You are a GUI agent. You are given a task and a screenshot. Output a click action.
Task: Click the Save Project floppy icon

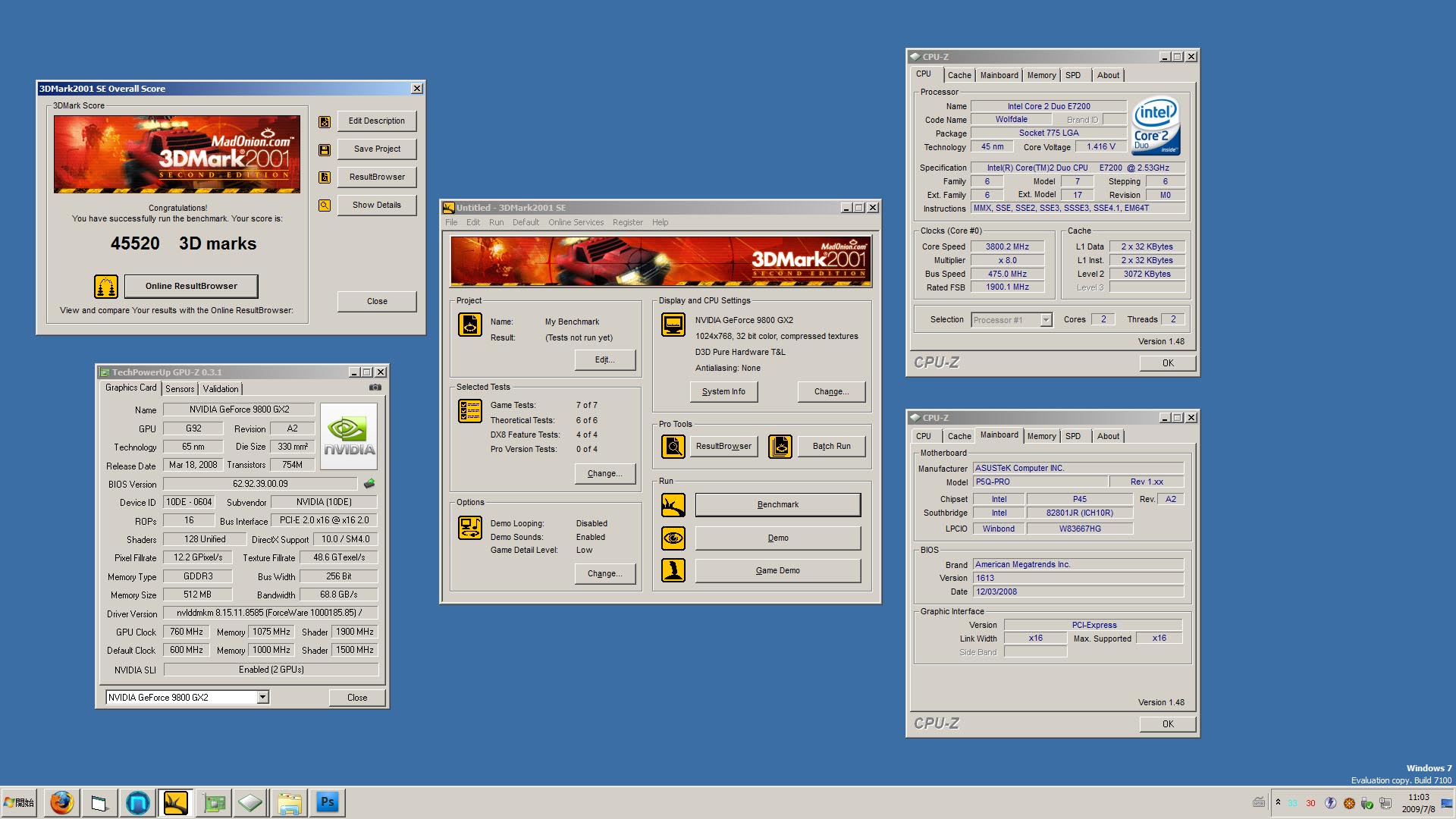(325, 149)
